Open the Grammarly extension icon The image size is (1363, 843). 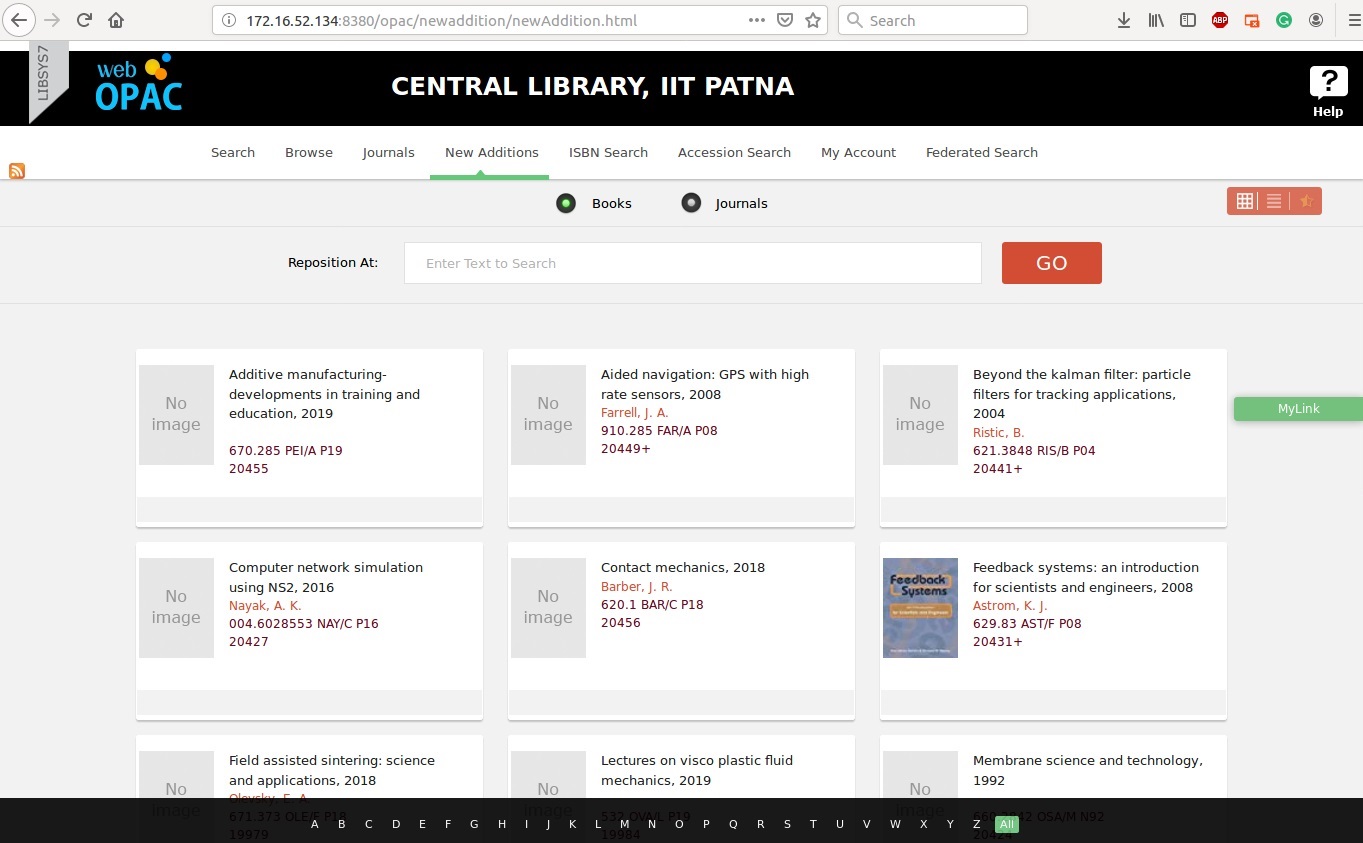point(1284,20)
